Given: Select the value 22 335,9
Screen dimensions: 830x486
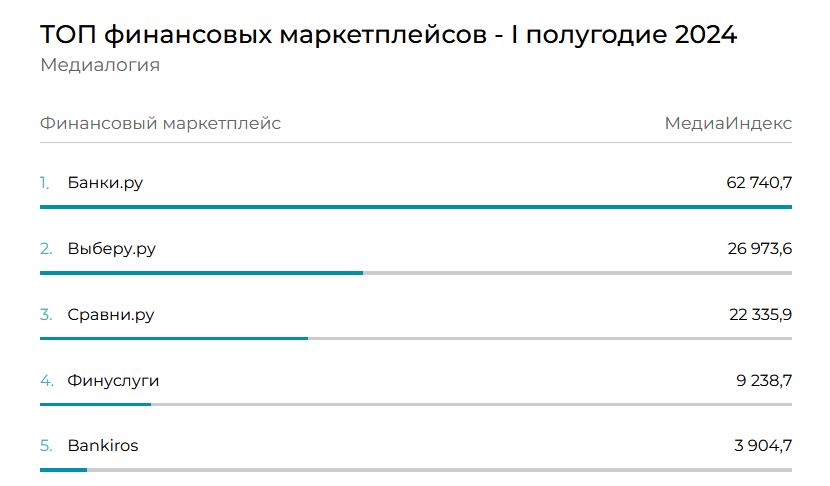Looking at the screenshot, I should pos(760,315).
